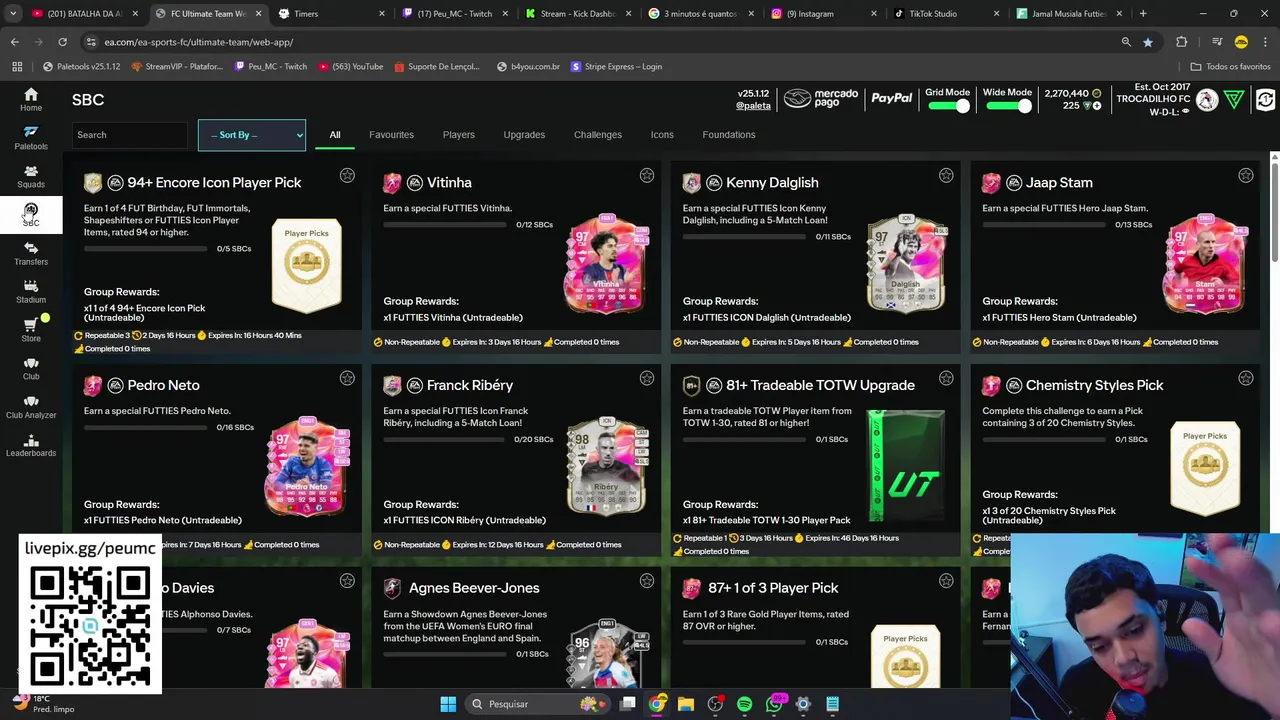Image resolution: width=1280 pixels, height=720 pixels.
Task: Open Transfers in the sidebar
Action: [x=31, y=254]
